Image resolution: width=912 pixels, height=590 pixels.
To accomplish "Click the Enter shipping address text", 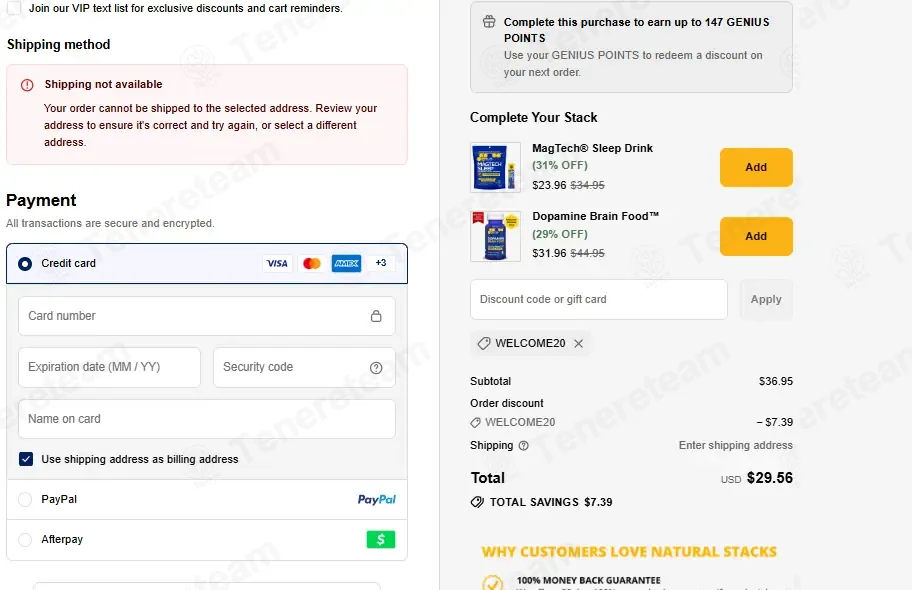I will 735,445.
